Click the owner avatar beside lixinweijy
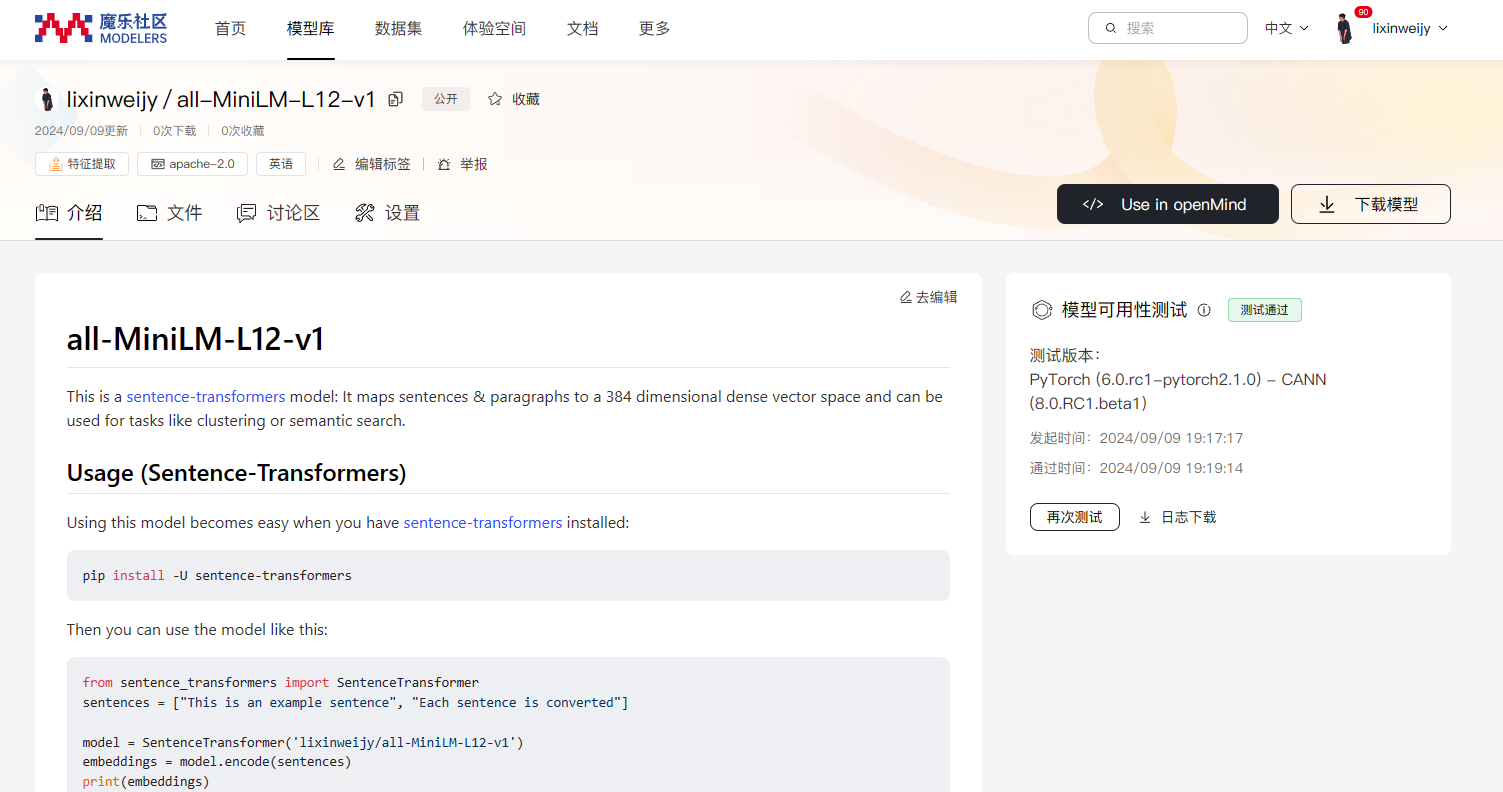 click(x=46, y=99)
